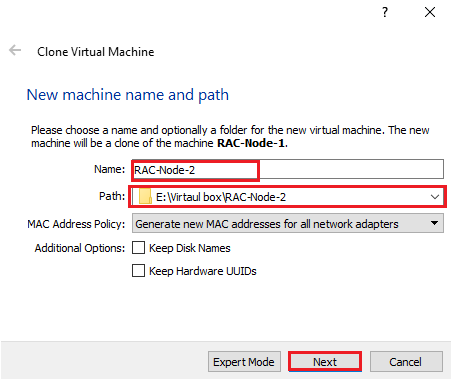Focus the Name input field

point(288,170)
